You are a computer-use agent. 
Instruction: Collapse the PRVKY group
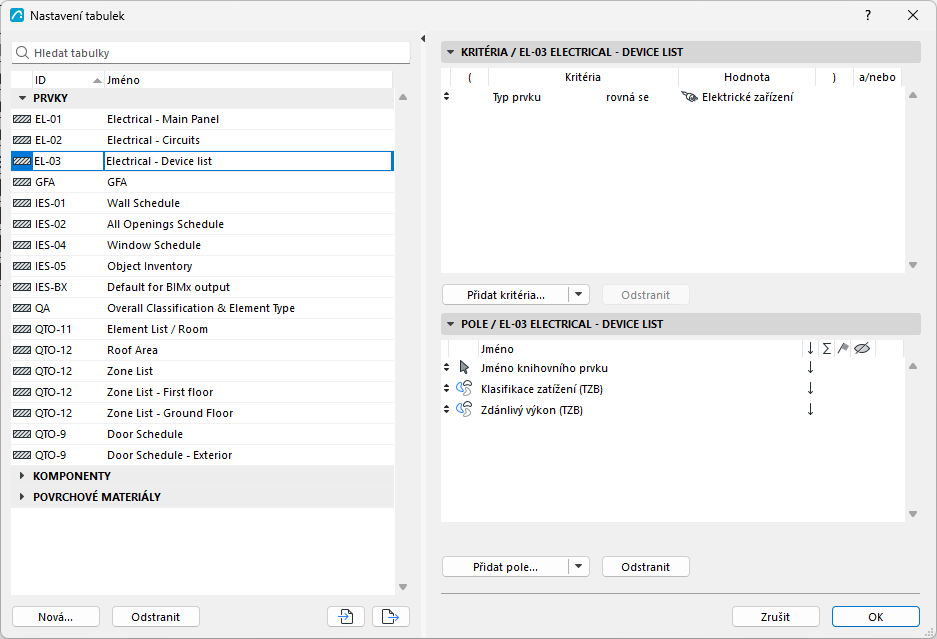click(x=23, y=98)
